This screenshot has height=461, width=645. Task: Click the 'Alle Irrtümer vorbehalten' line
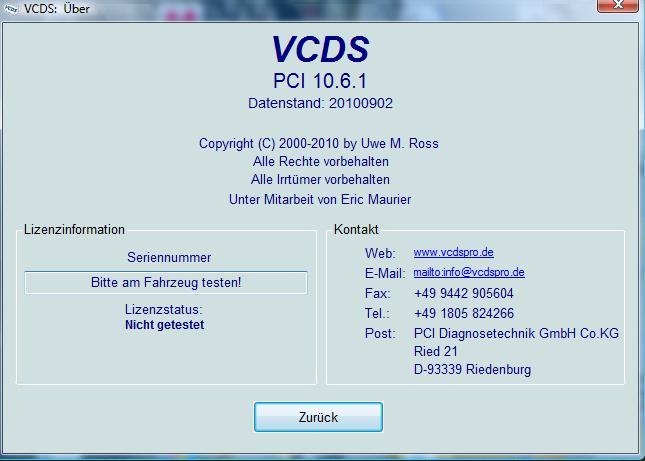coord(320,180)
